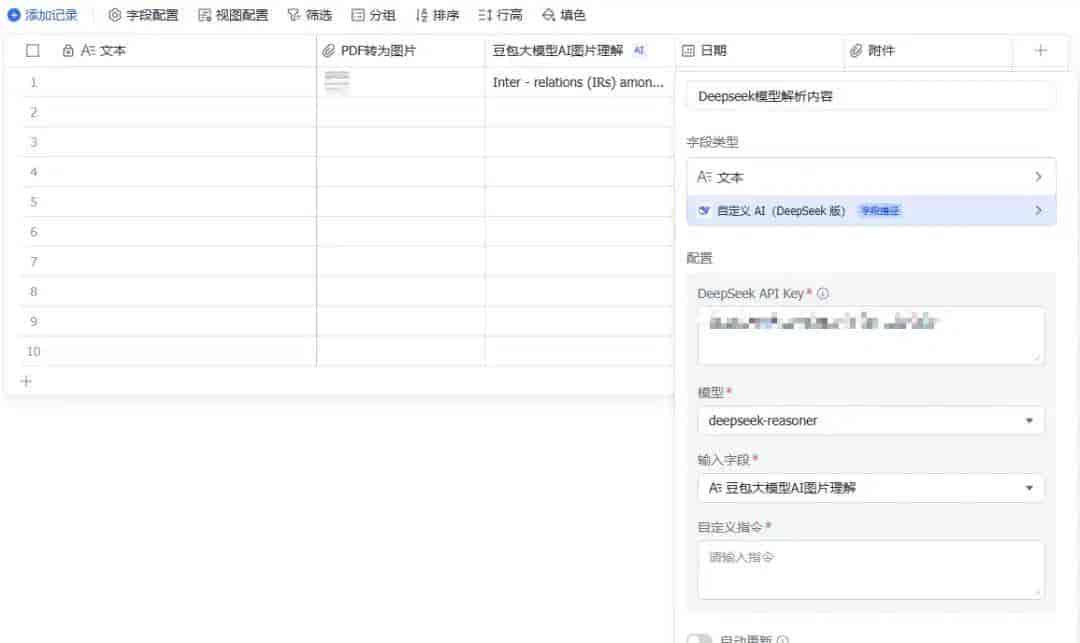This screenshot has height=643, width=1080.
Task: Click the paperclip icon on 附件 header
Action: (856, 50)
